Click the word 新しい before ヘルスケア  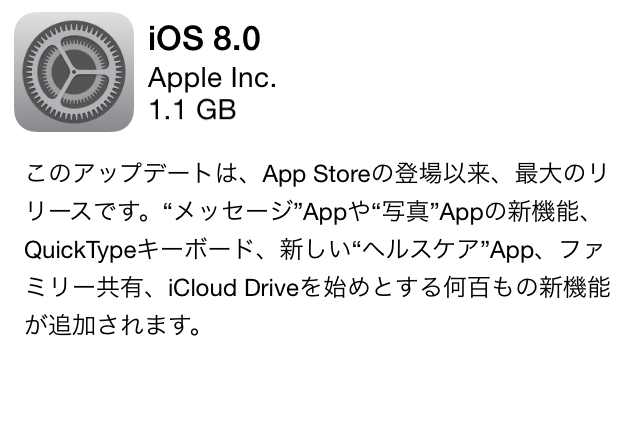315,249
